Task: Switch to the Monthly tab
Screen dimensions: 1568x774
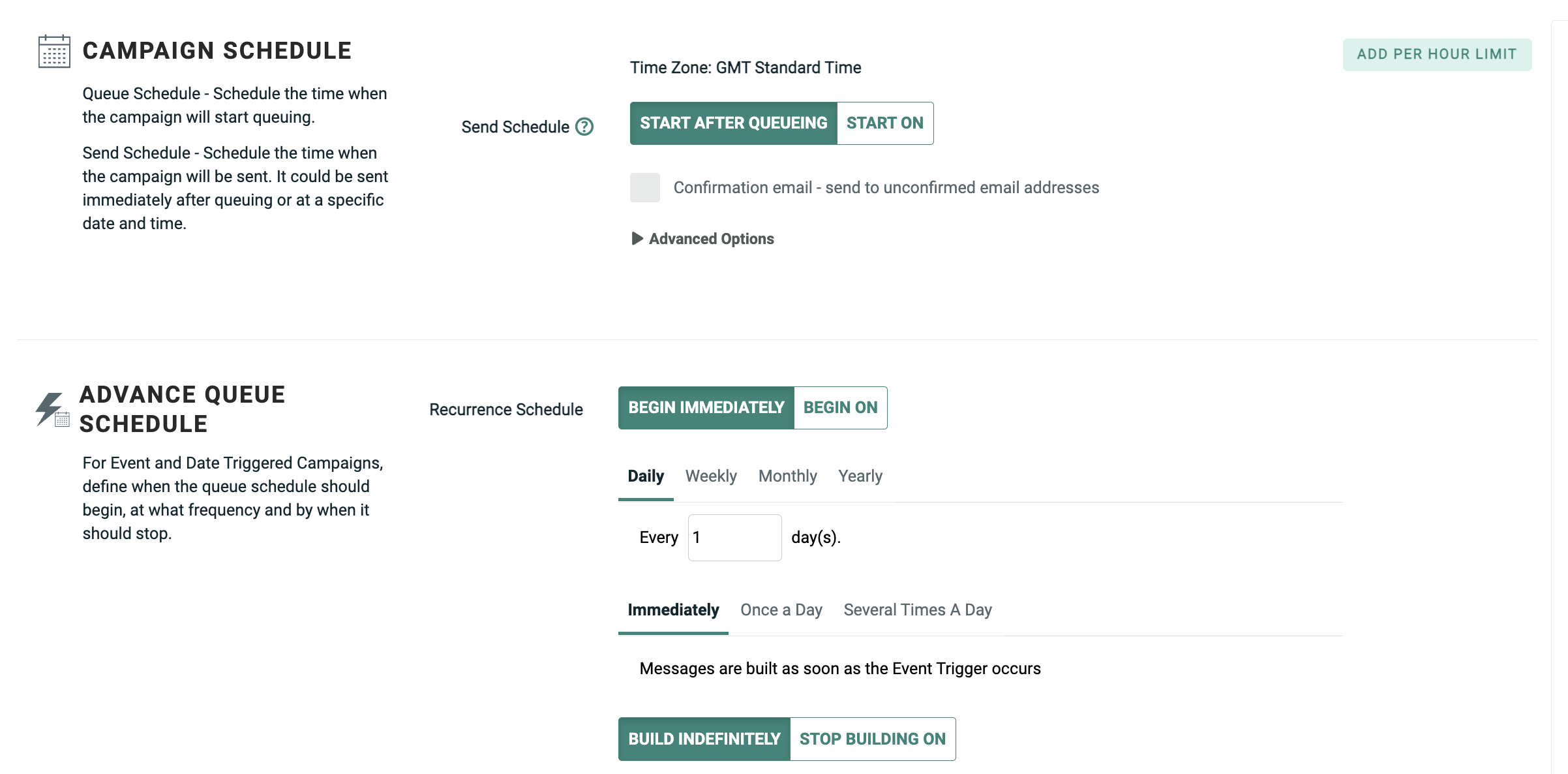Action: tap(787, 476)
